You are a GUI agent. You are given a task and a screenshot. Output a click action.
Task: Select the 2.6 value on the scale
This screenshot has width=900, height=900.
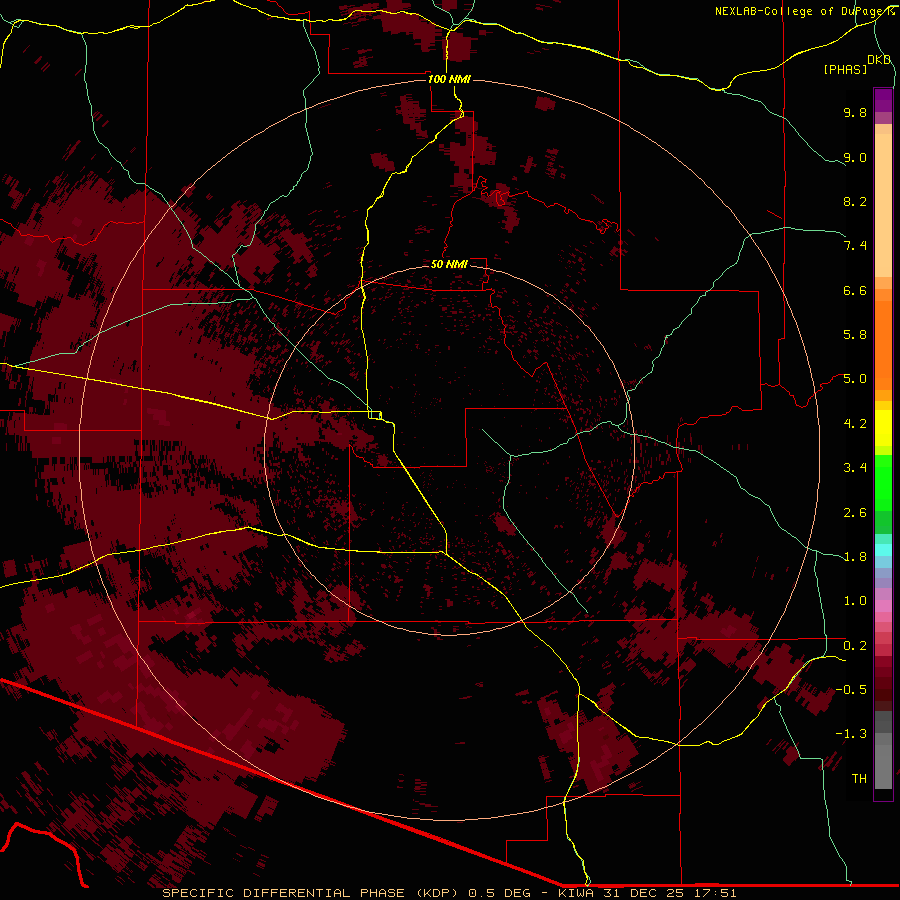point(855,513)
